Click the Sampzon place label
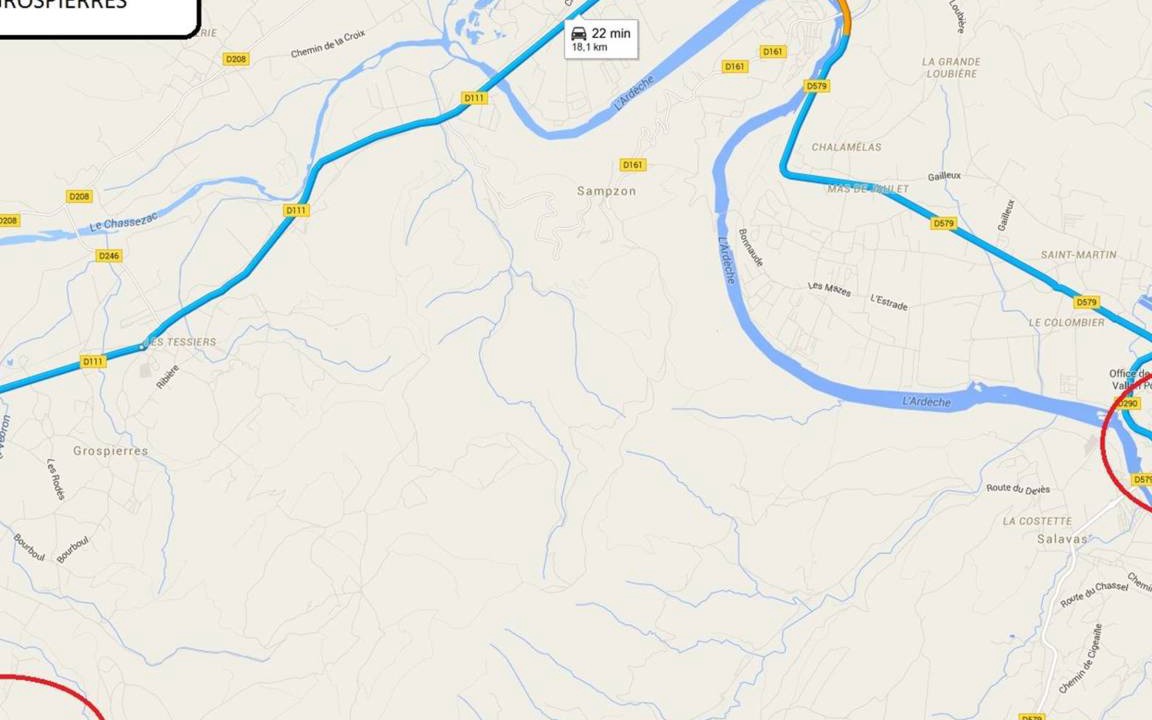This screenshot has height=720, width=1152. (x=606, y=191)
